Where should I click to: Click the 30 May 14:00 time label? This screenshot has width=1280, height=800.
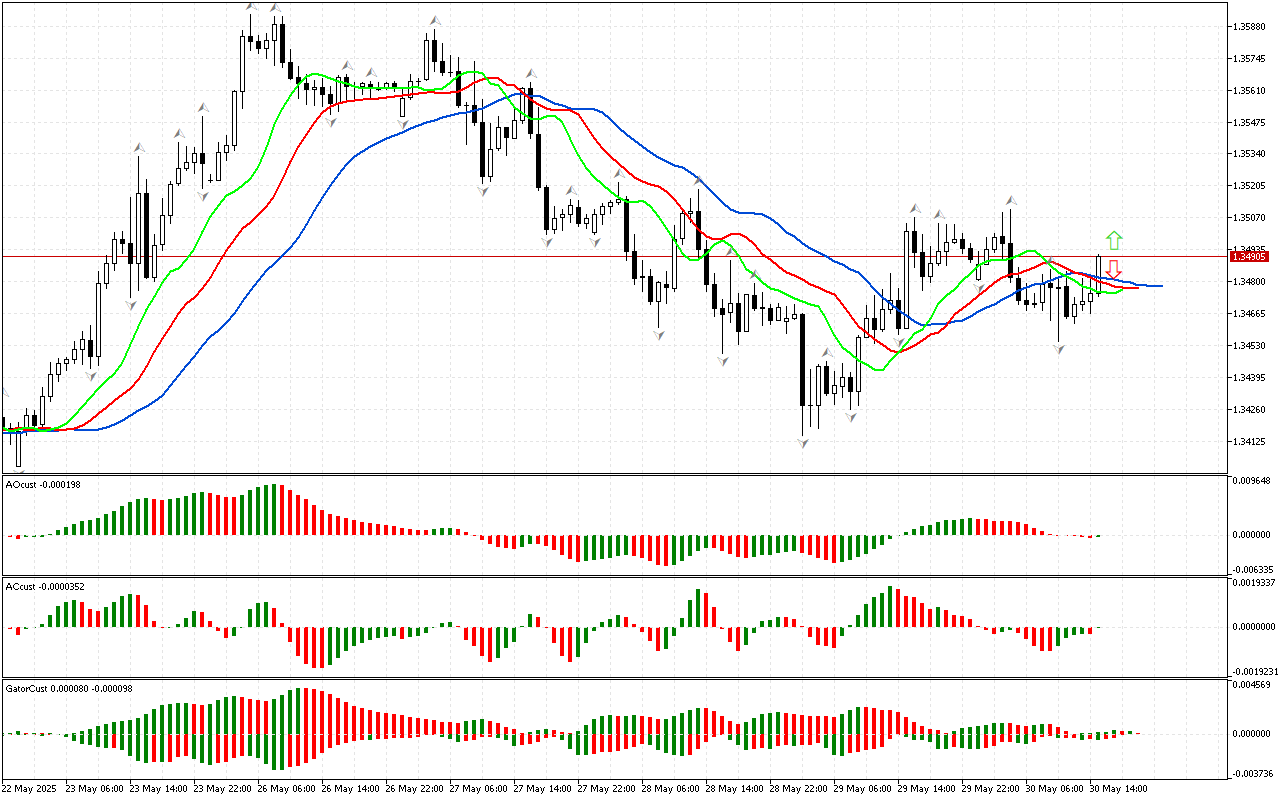point(1118,789)
